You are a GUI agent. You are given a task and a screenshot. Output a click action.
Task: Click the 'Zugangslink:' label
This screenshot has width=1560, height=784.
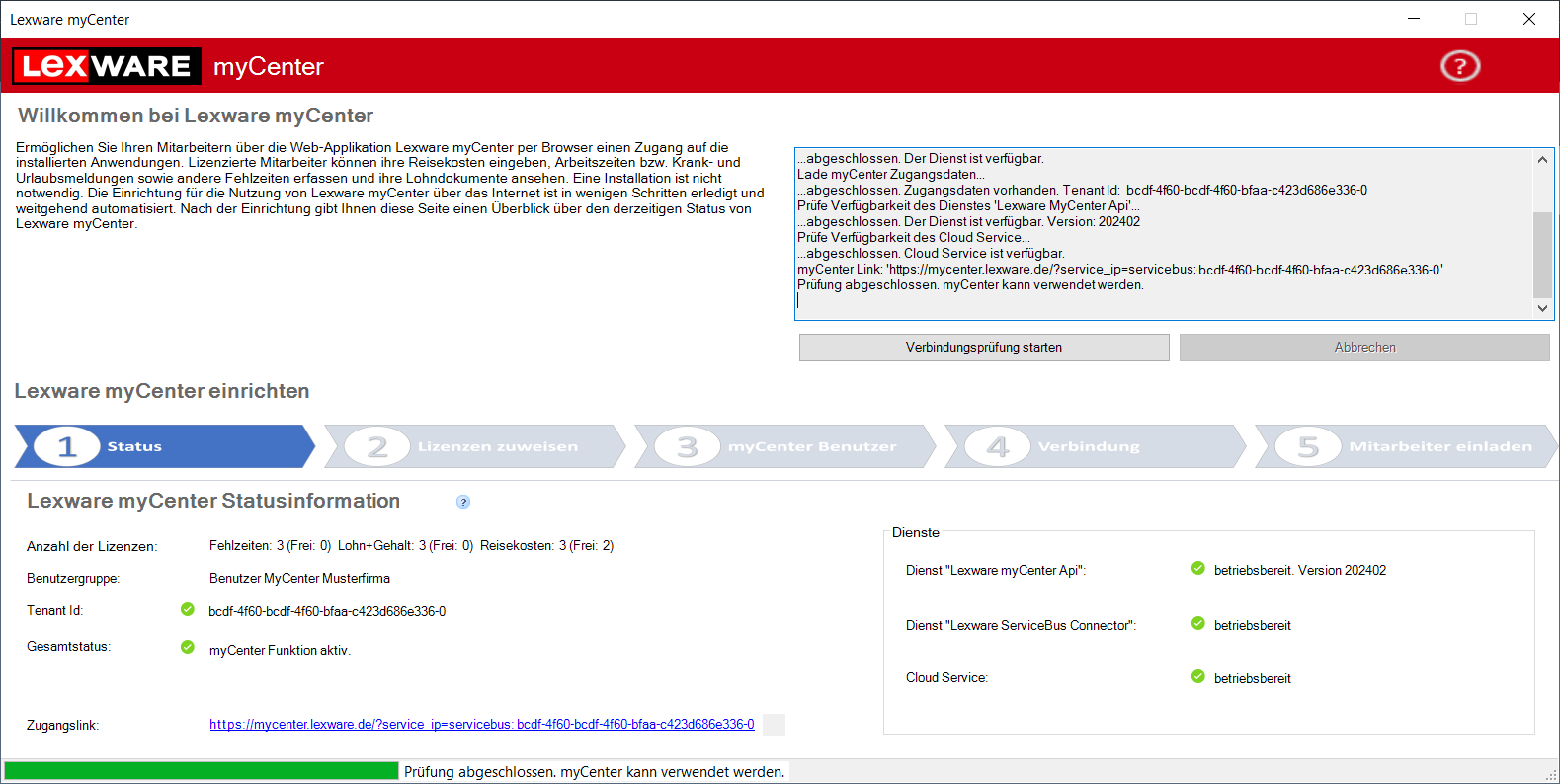pos(62,726)
